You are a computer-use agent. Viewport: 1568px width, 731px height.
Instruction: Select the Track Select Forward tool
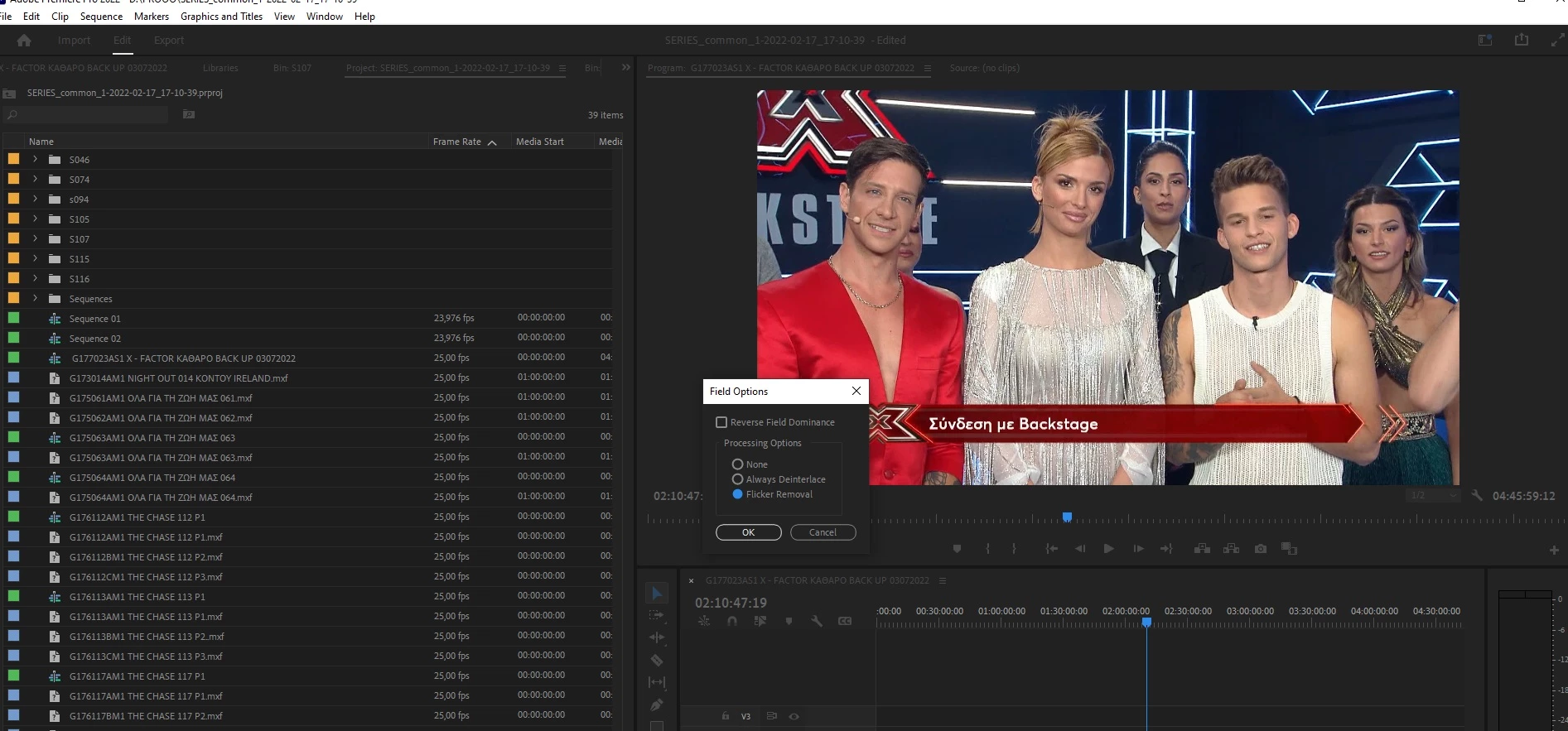pyautogui.click(x=657, y=615)
